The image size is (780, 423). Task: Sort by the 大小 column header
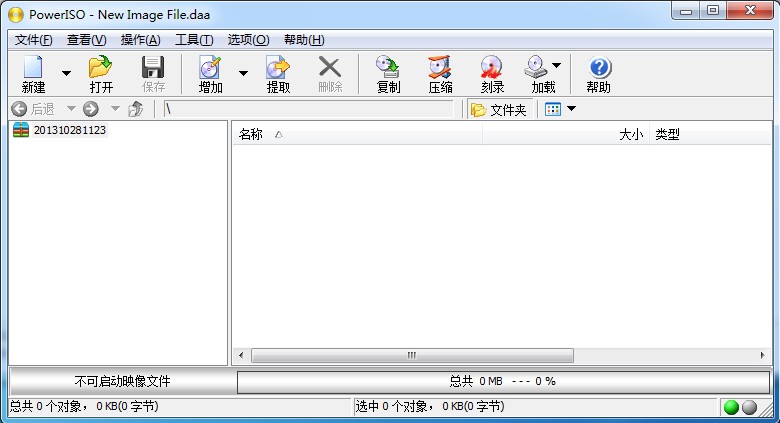click(566, 134)
